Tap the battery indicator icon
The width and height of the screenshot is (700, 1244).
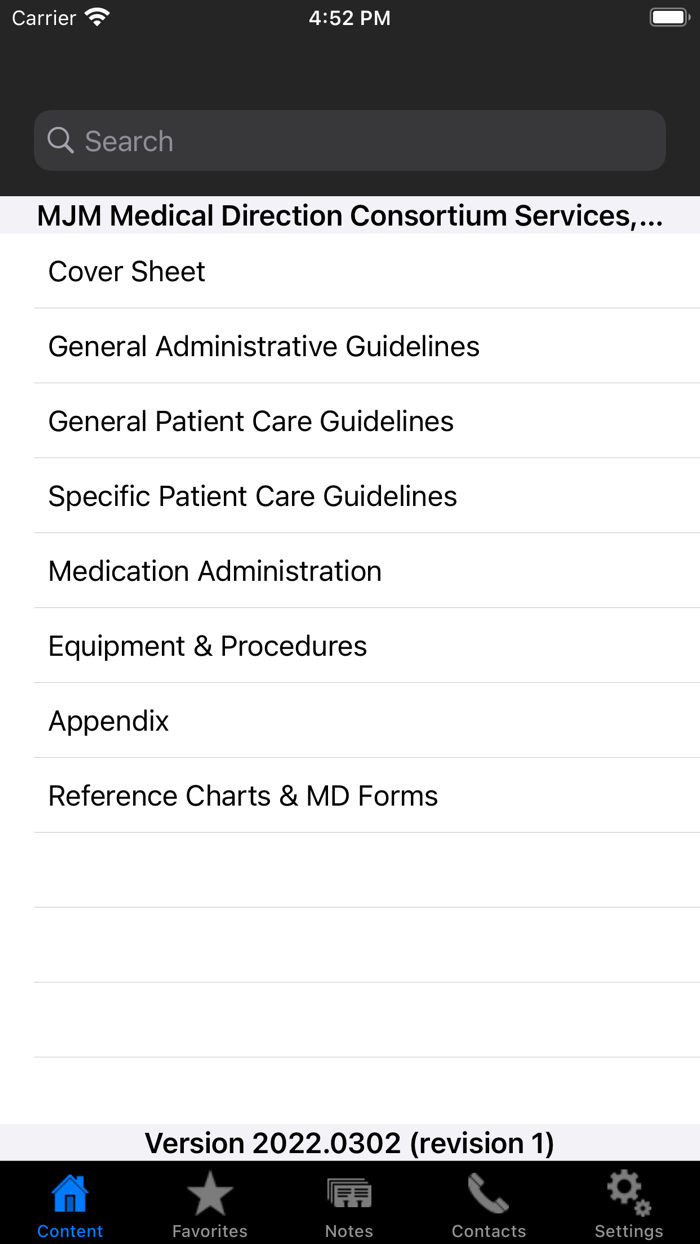click(x=668, y=16)
